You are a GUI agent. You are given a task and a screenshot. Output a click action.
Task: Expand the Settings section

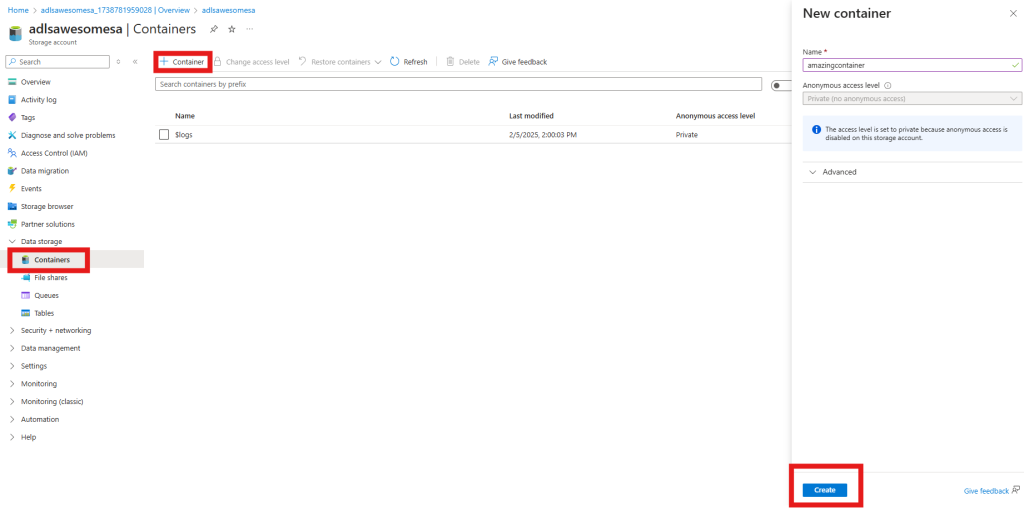pos(12,366)
